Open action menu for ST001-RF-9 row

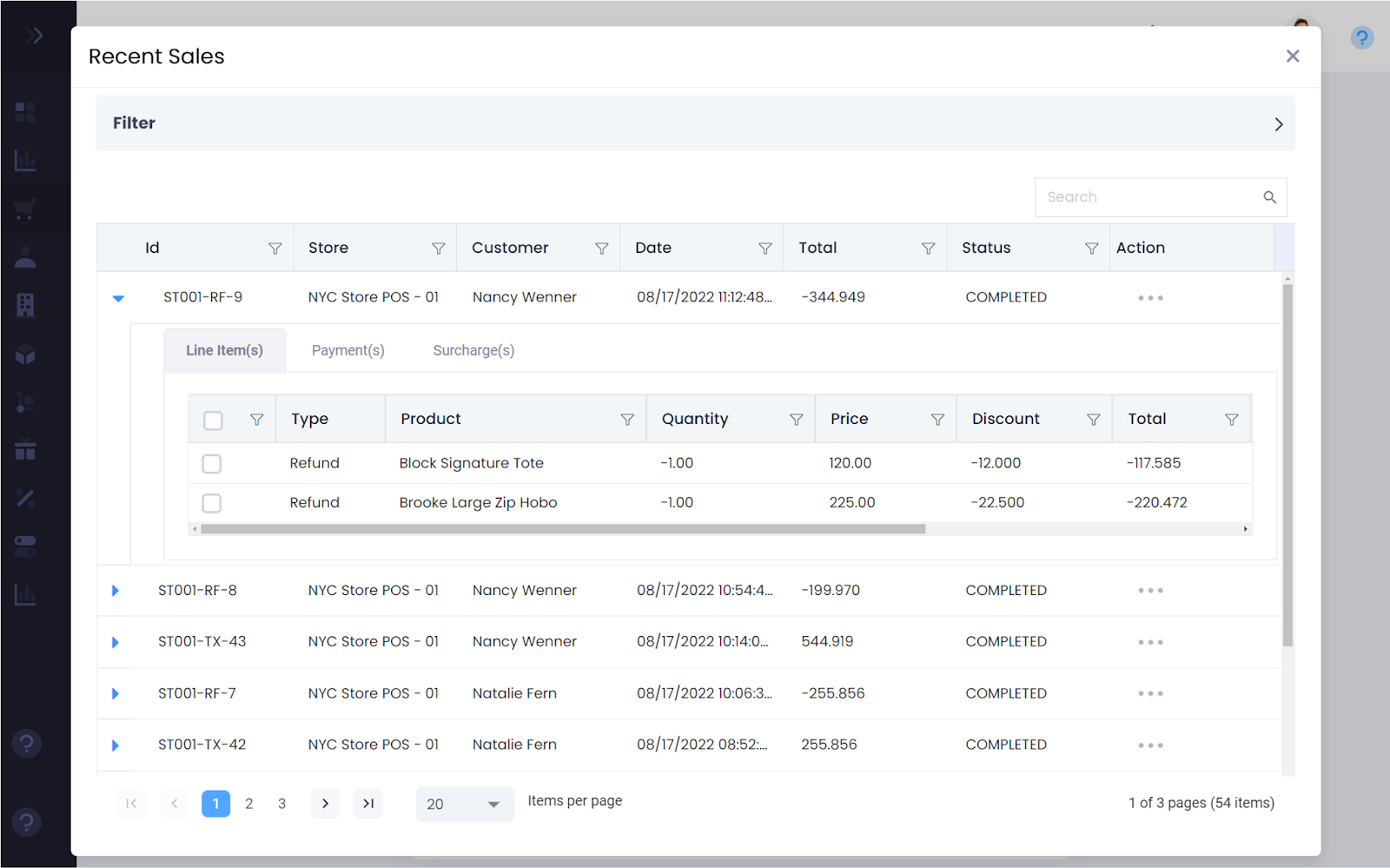(x=1150, y=298)
